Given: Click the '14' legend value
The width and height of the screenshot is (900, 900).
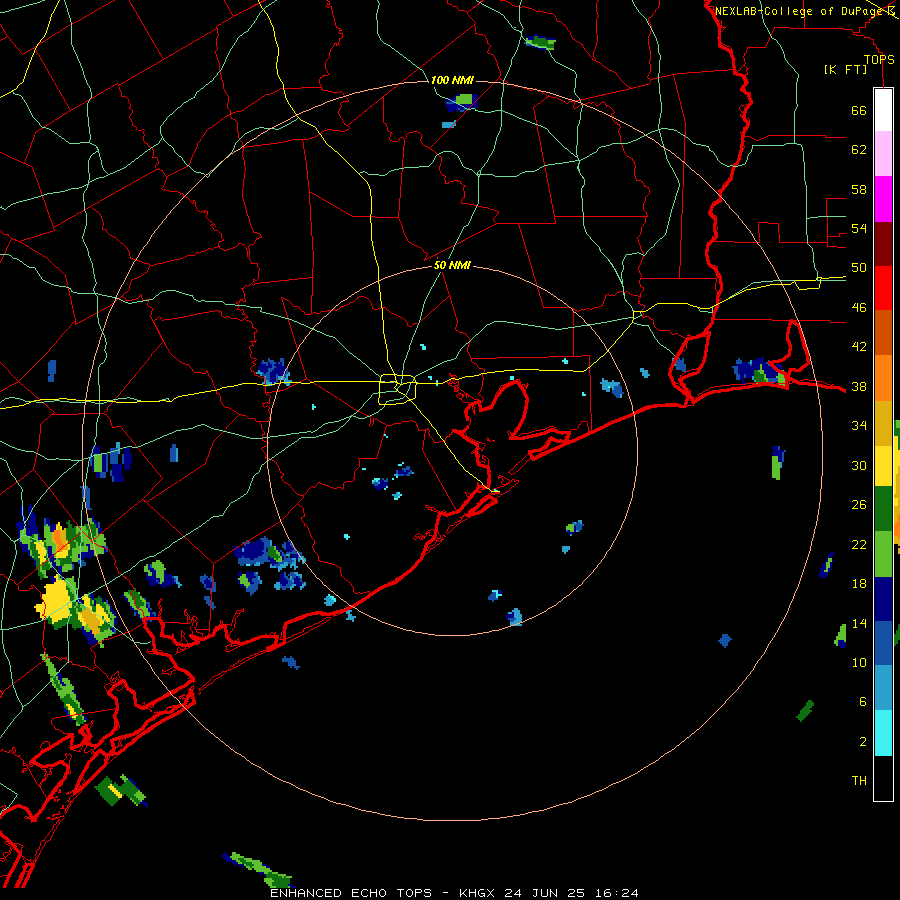Looking at the screenshot, I should (859, 623).
